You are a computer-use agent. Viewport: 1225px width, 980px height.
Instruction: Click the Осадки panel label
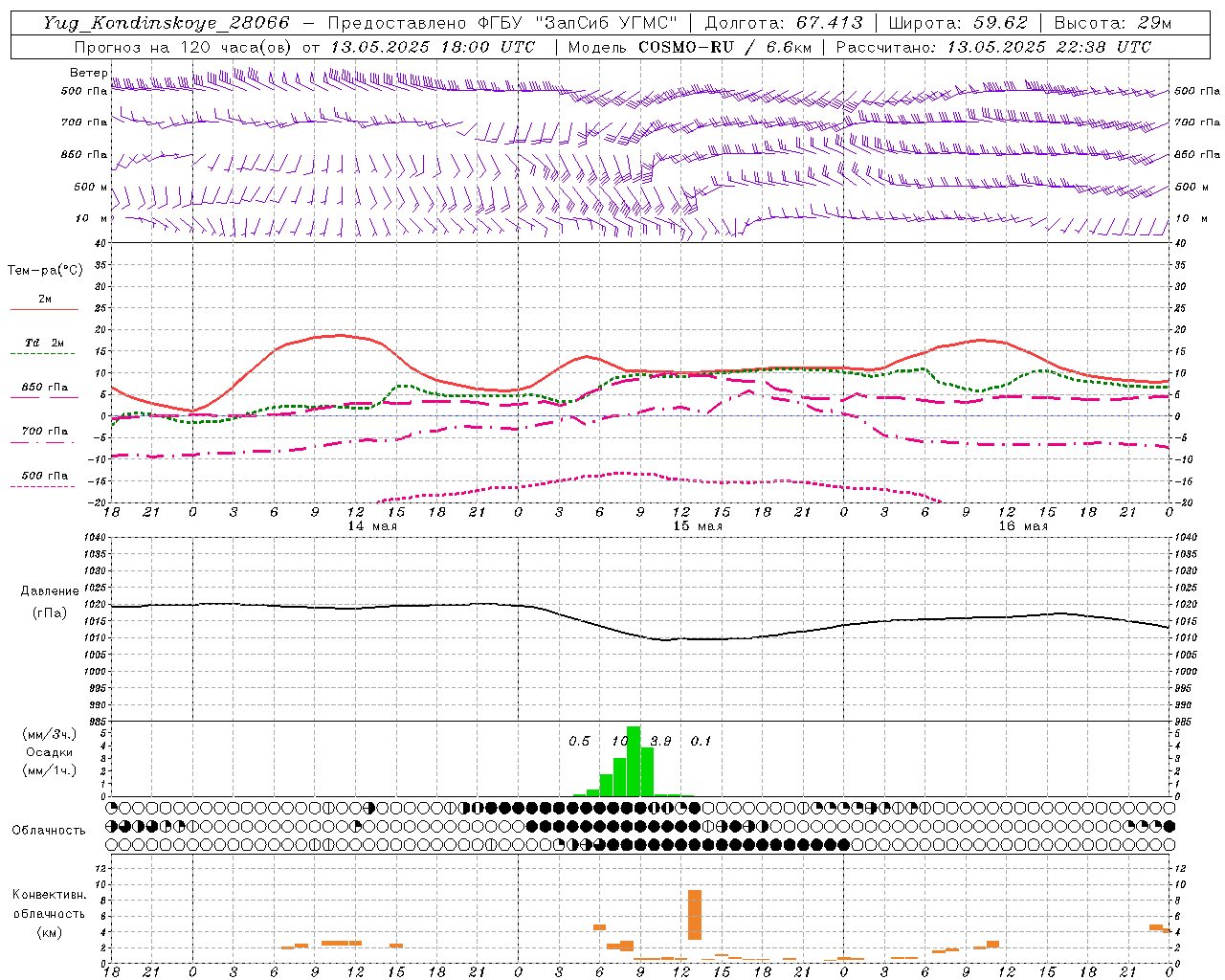click(50, 752)
